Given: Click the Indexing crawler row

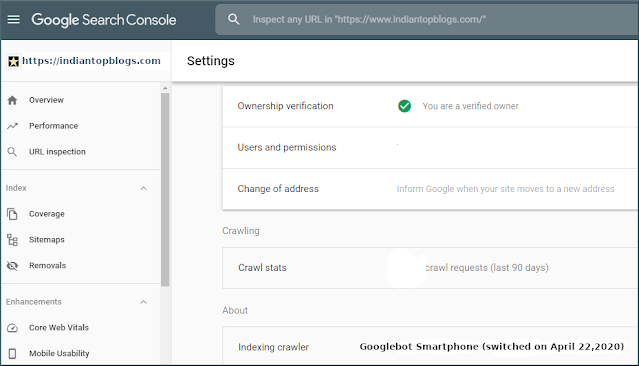Looking at the screenshot, I should pyautogui.click(x=430, y=346).
